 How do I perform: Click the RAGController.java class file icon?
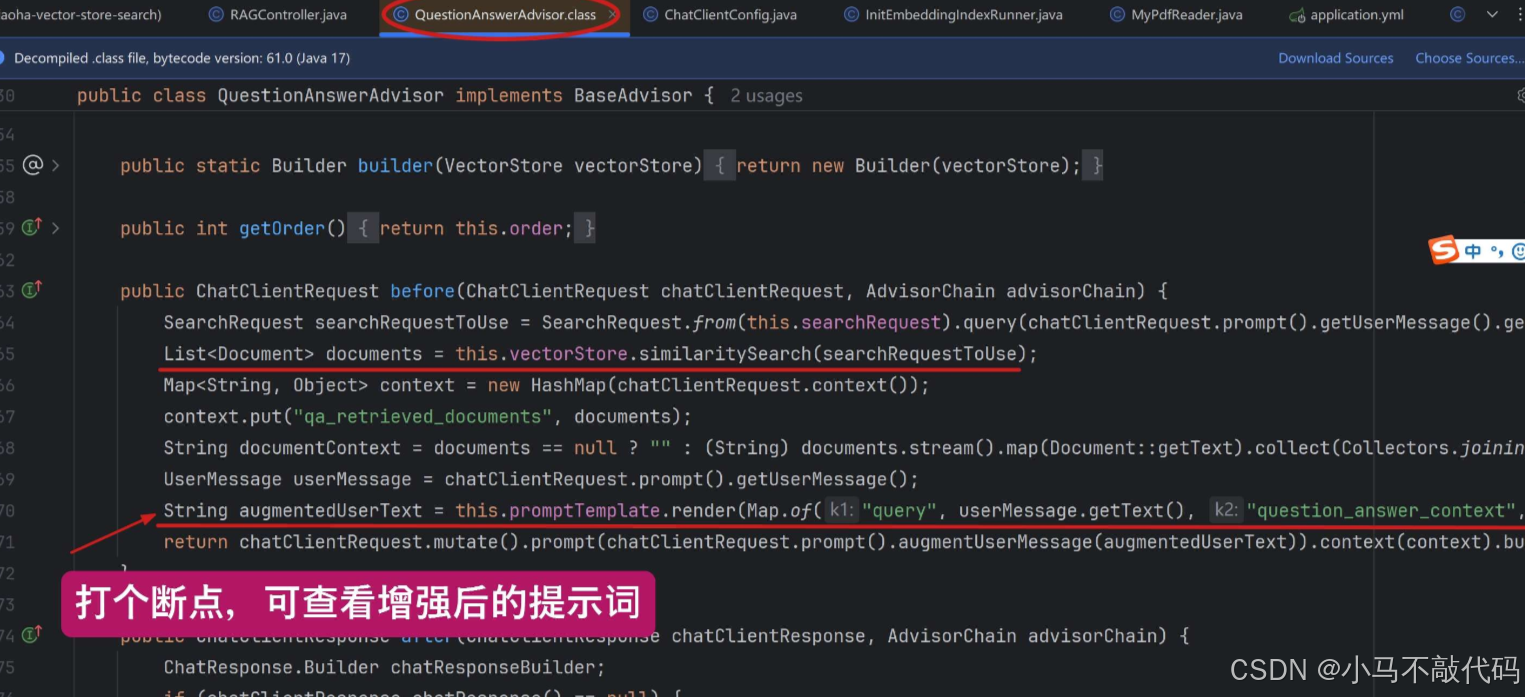click(x=216, y=15)
